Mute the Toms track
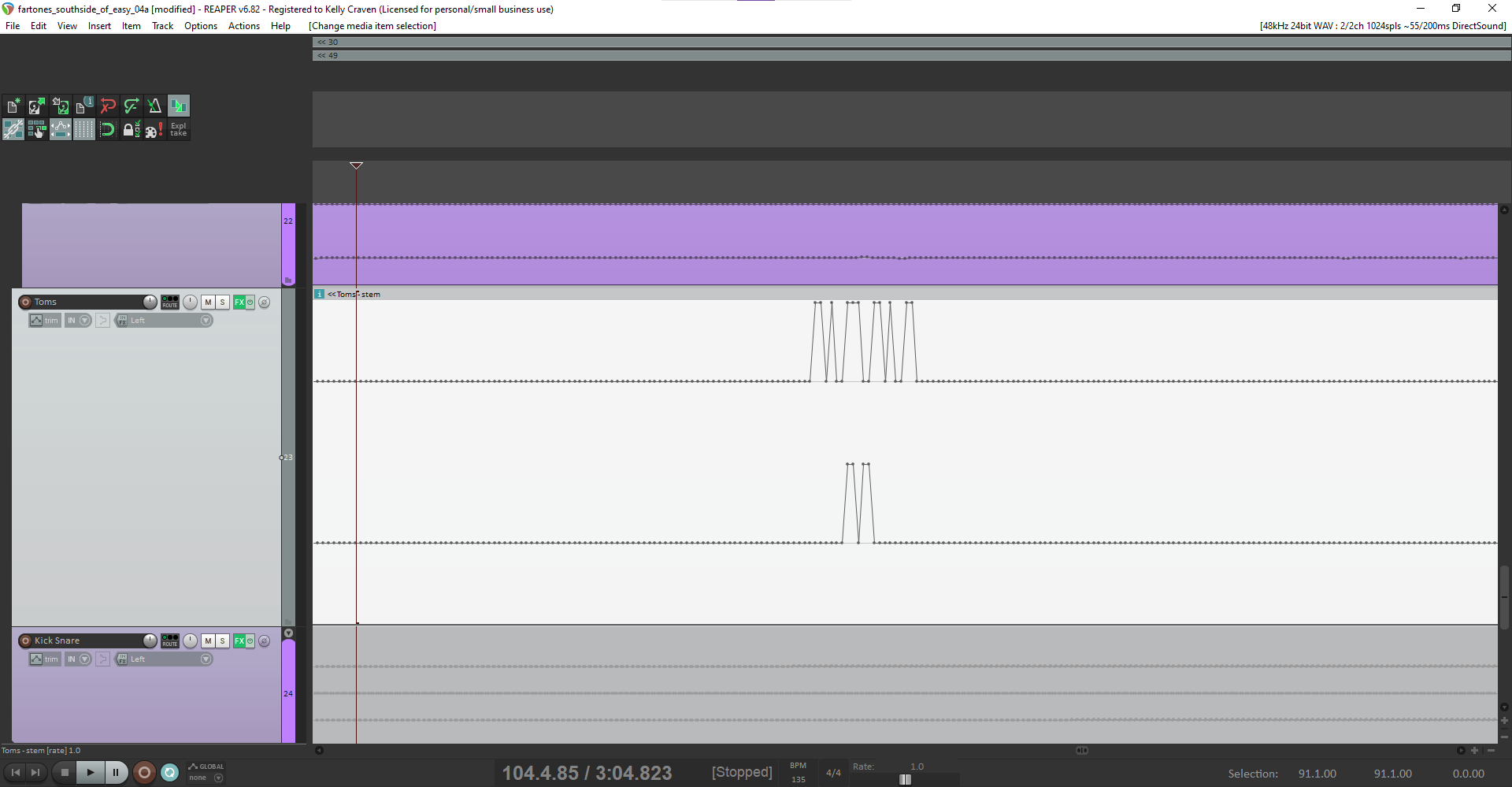Image resolution: width=1512 pixels, height=787 pixels. coord(208,303)
